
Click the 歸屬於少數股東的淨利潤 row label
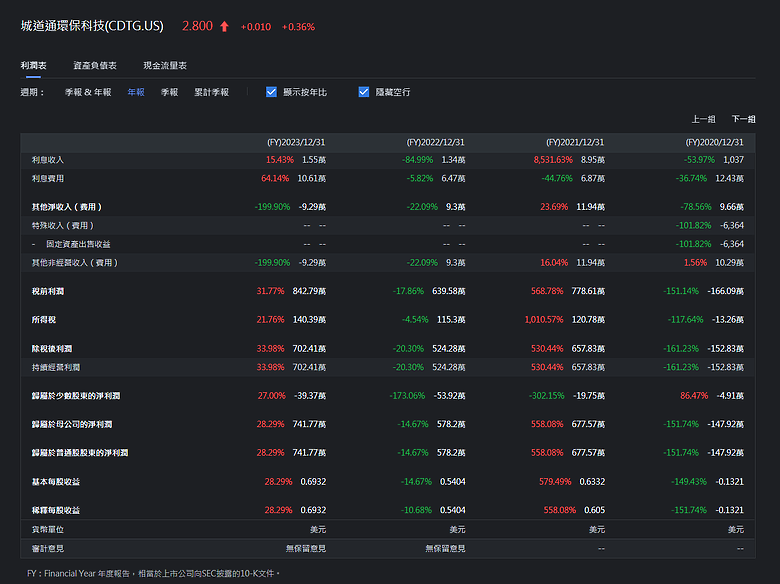click(x=76, y=395)
